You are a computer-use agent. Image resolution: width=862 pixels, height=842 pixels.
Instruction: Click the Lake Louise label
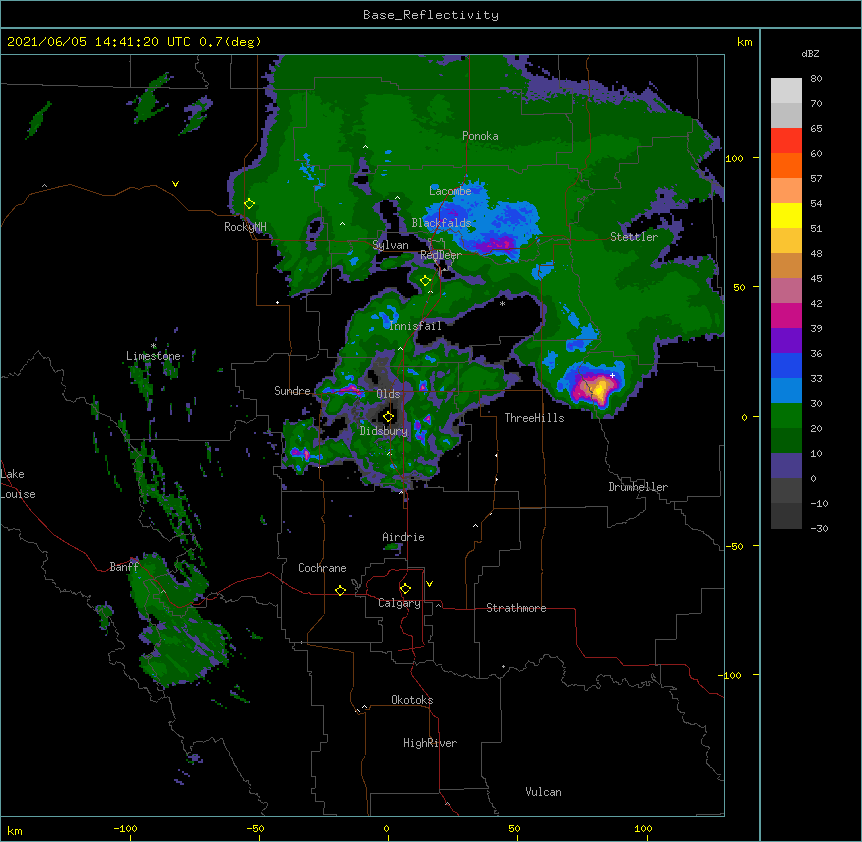[16, 484]
